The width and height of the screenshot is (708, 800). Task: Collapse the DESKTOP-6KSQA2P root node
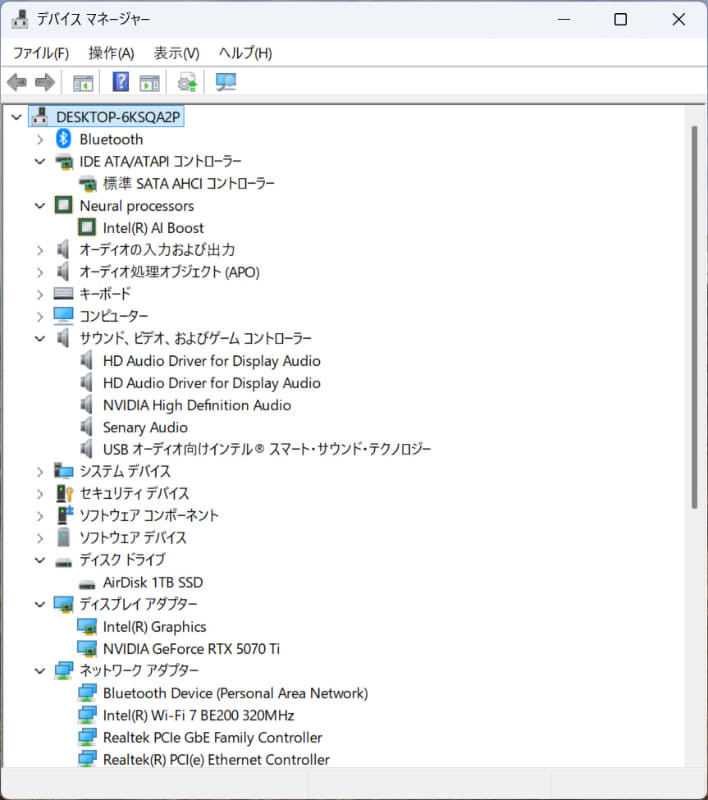click(x=16, y=117)
